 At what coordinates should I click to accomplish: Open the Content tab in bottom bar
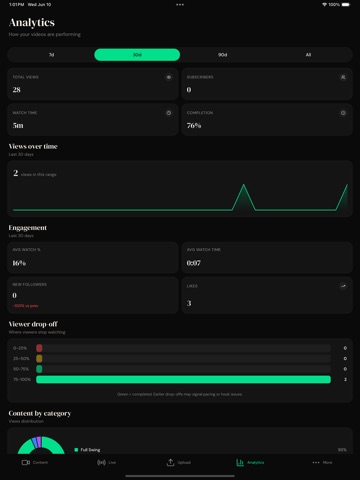tap(35, 462)
